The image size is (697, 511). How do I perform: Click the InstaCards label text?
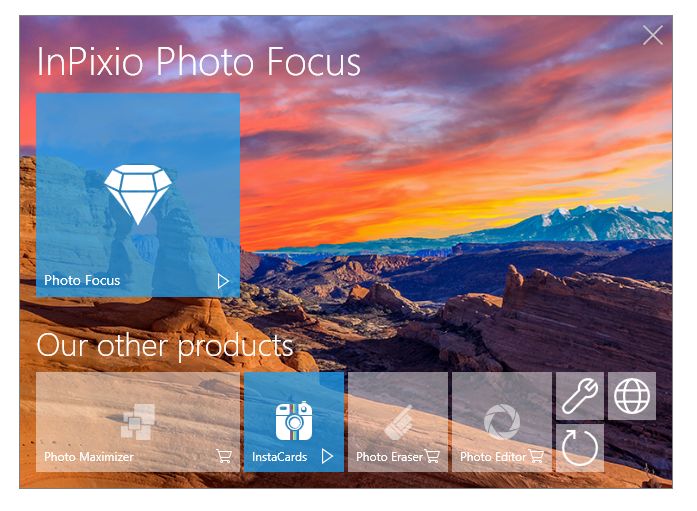click(x=280, y=457)
